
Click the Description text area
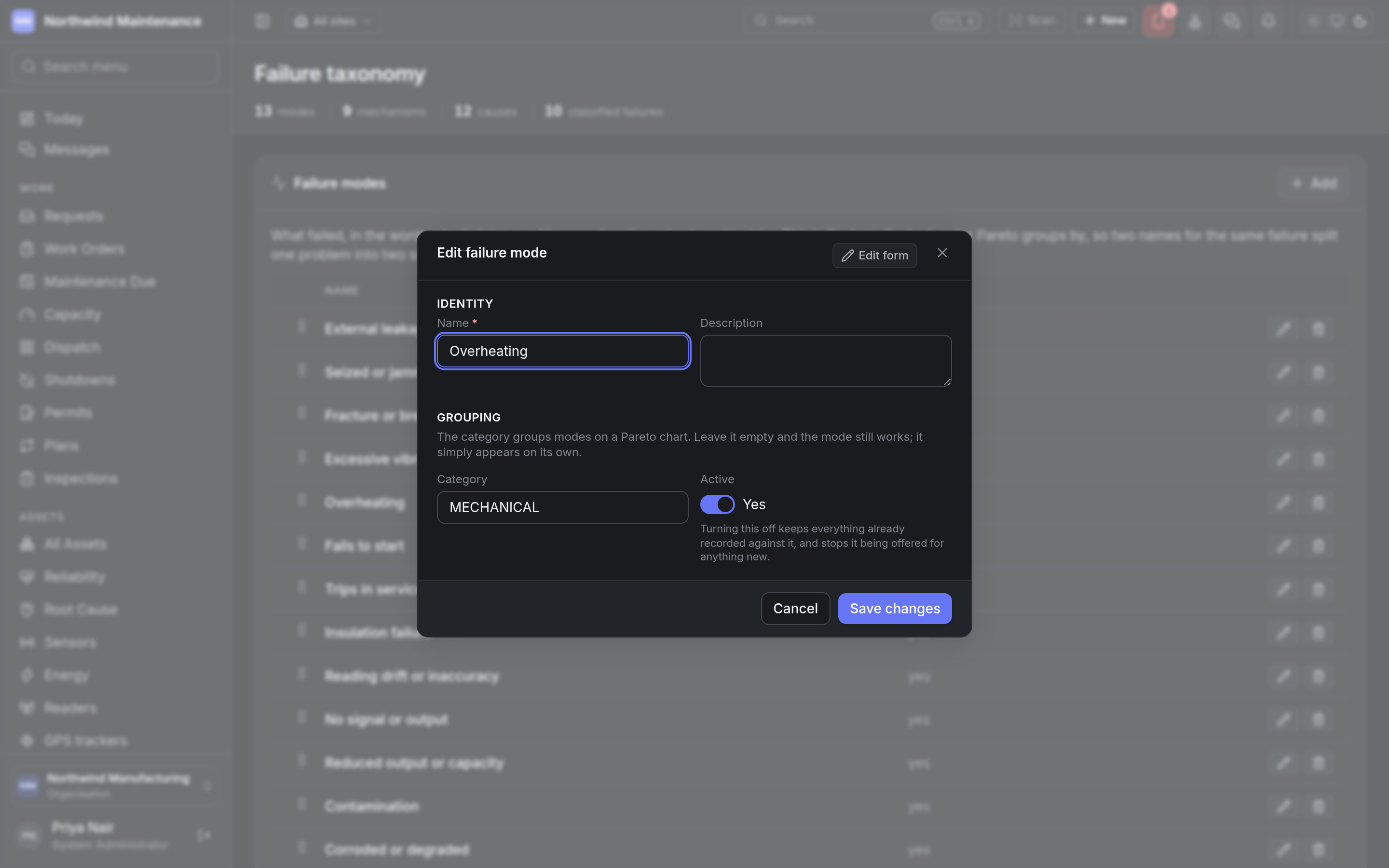pyautogui.click(x=825, y=361)
